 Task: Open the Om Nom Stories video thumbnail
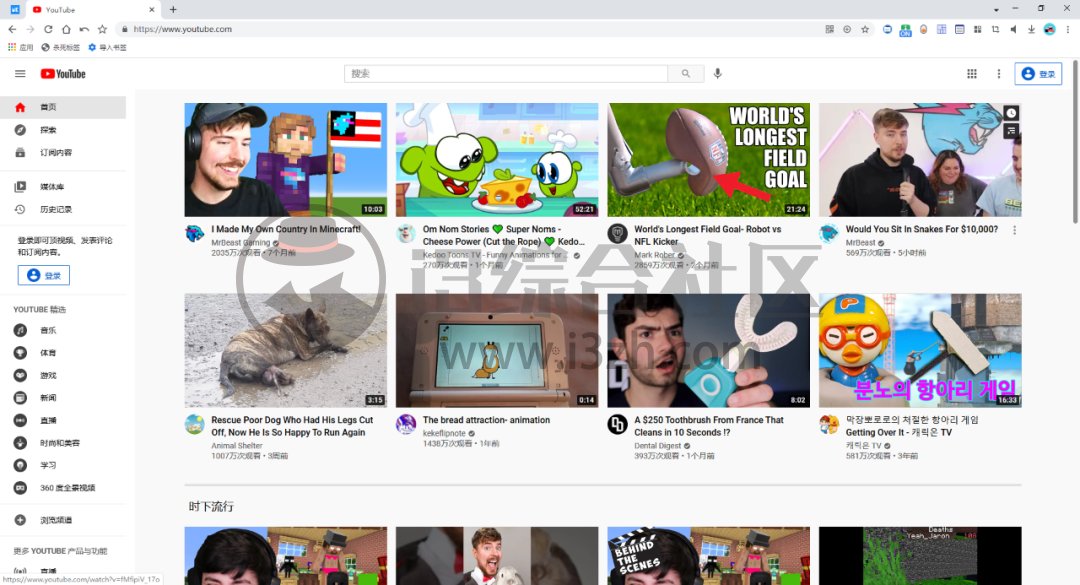click(497, 160)
